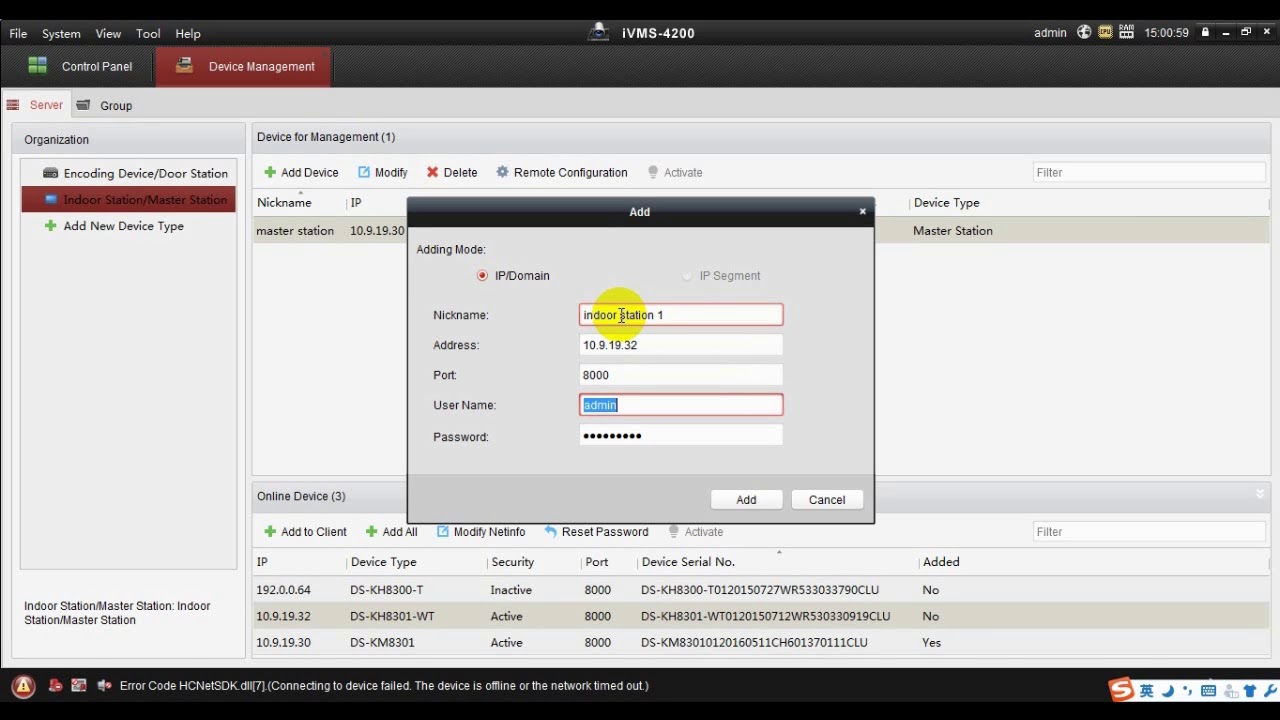This screenshot has height=720, width=1280.
Task: Open the System menu
Action: pos(61,33)
